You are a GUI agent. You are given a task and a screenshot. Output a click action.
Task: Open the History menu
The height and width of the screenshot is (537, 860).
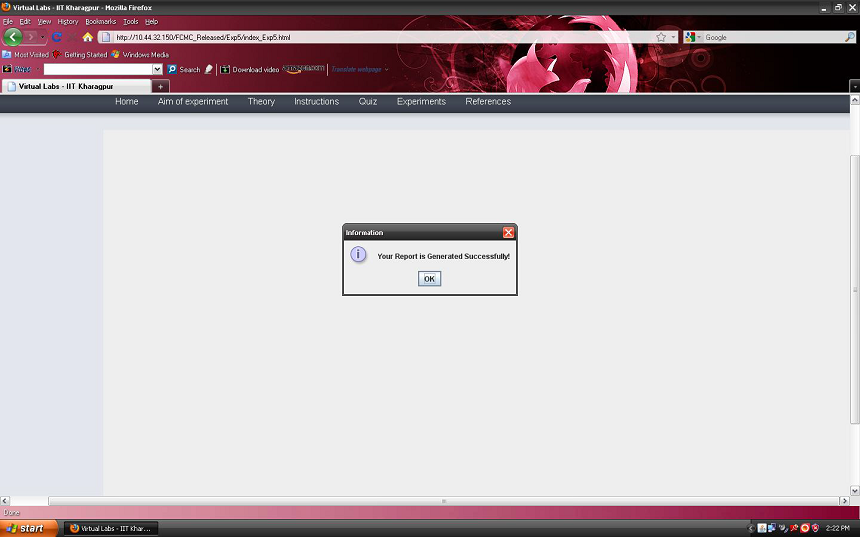tap(67, 21)
